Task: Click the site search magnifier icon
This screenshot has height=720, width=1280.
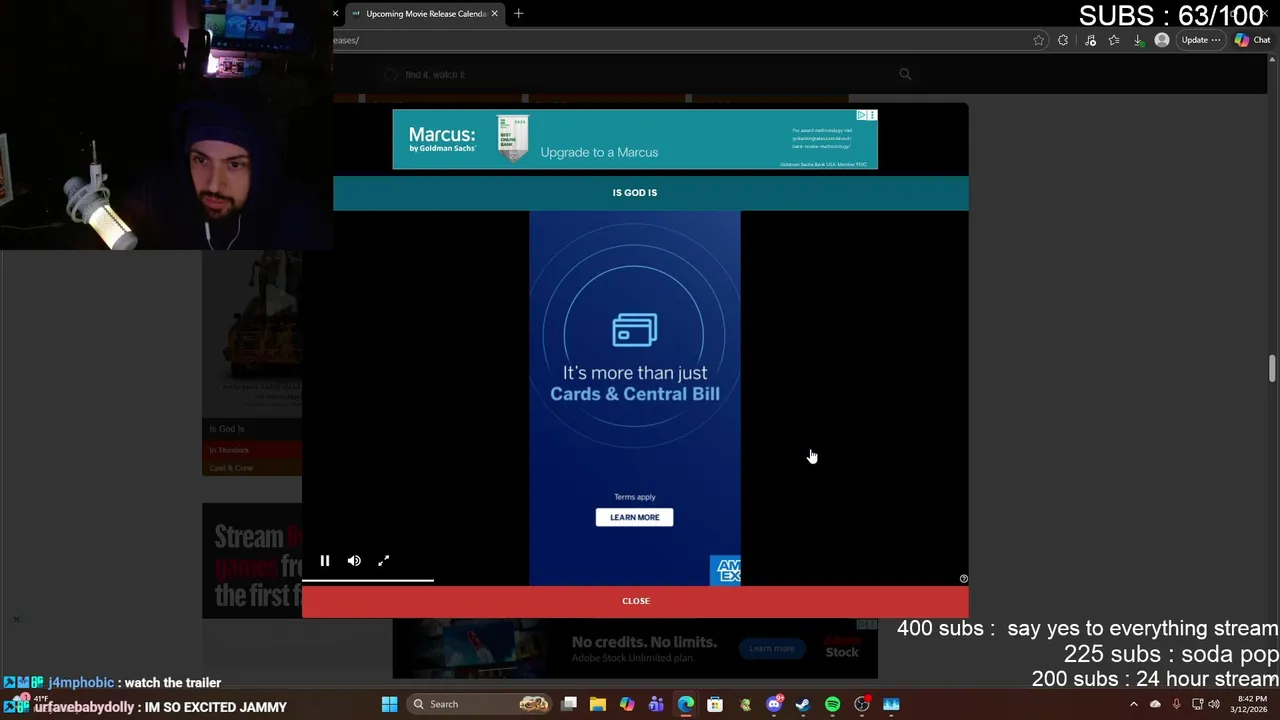Action: tap(905, 74)
